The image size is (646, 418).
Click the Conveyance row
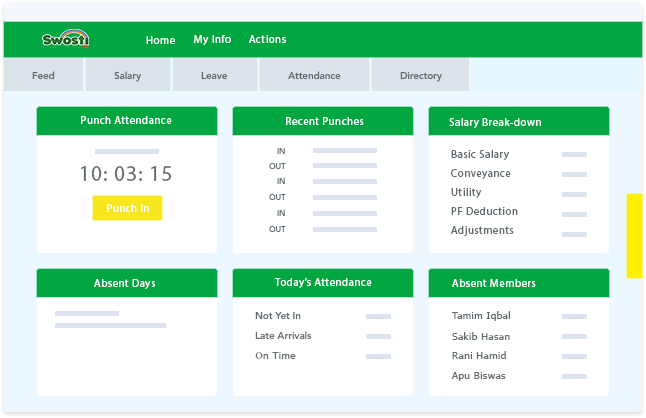[519, 173]
